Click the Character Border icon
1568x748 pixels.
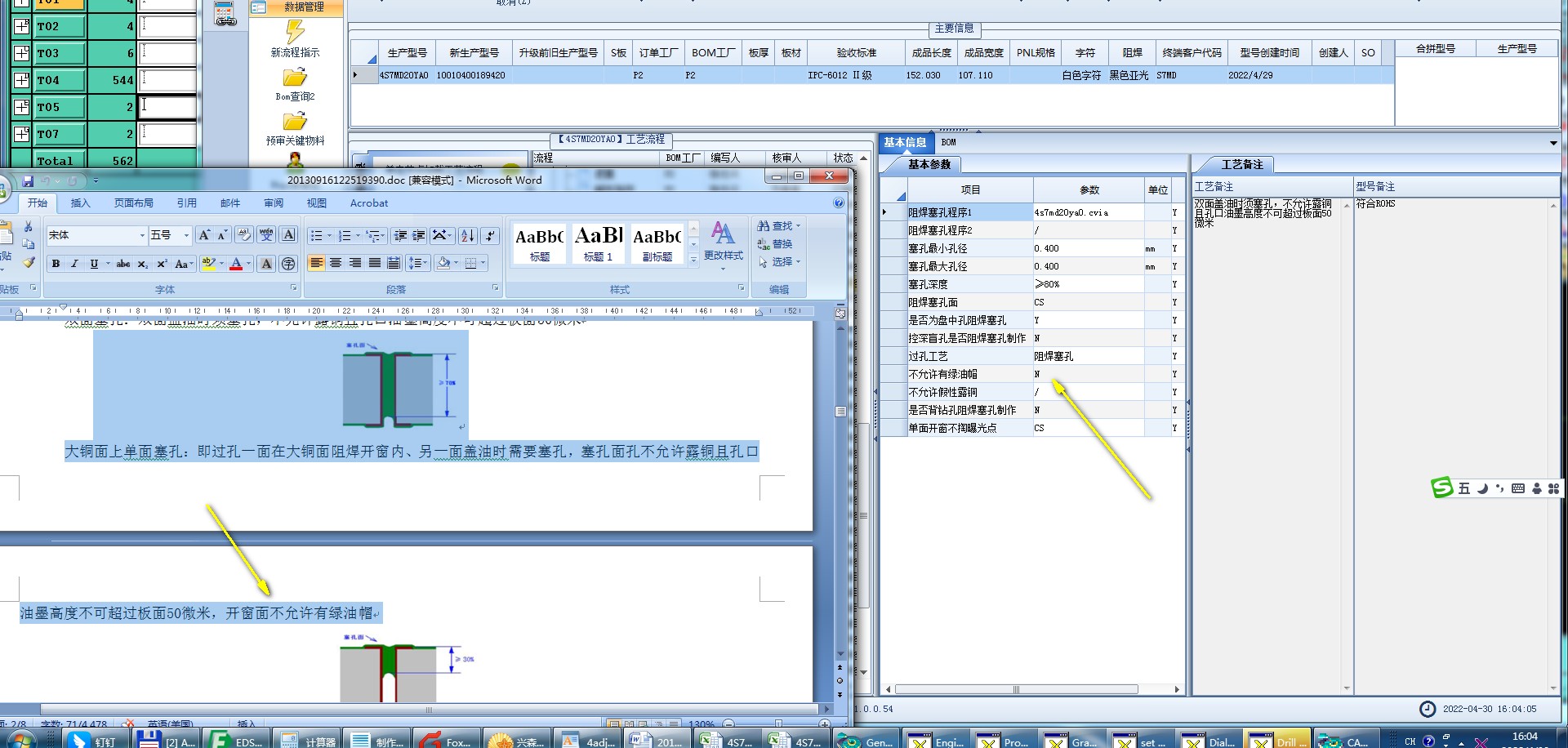coord(288,235)
